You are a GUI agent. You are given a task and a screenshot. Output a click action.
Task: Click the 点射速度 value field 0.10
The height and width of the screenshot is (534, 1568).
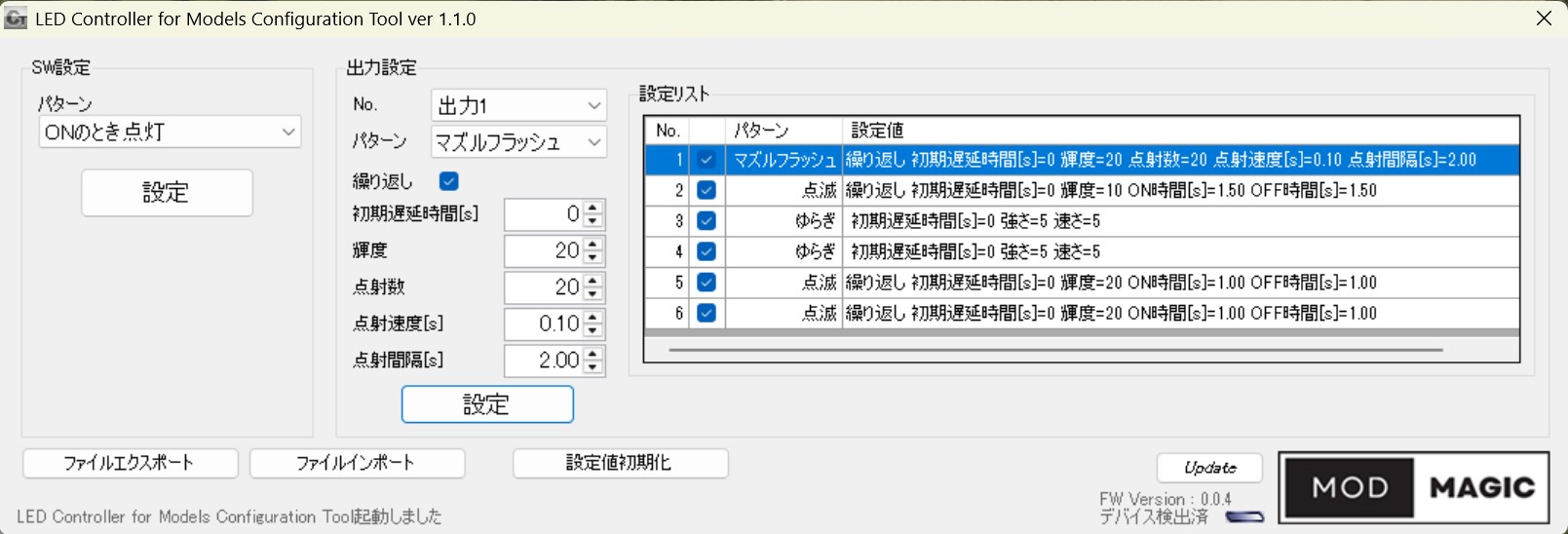(544, 324)
